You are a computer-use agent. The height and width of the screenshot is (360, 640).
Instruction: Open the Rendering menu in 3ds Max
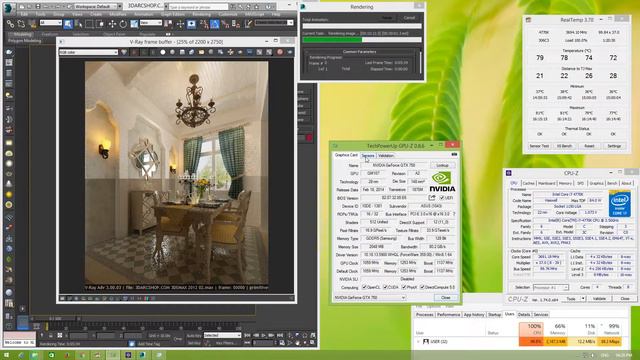(202, 14)
